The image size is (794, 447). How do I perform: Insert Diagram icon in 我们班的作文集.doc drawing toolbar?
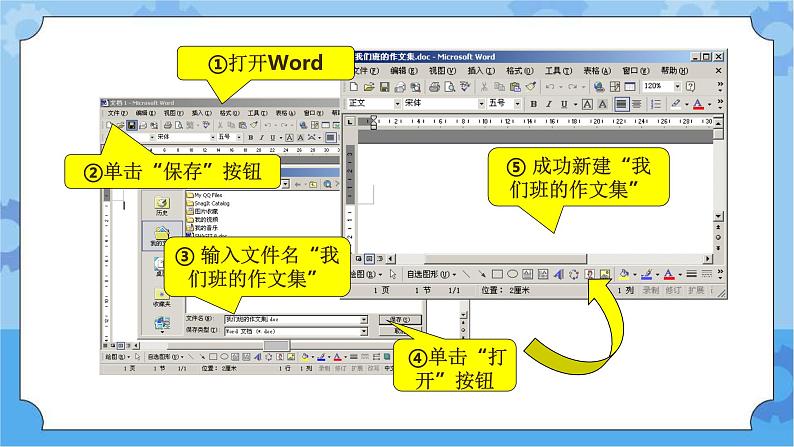[574, 274]
